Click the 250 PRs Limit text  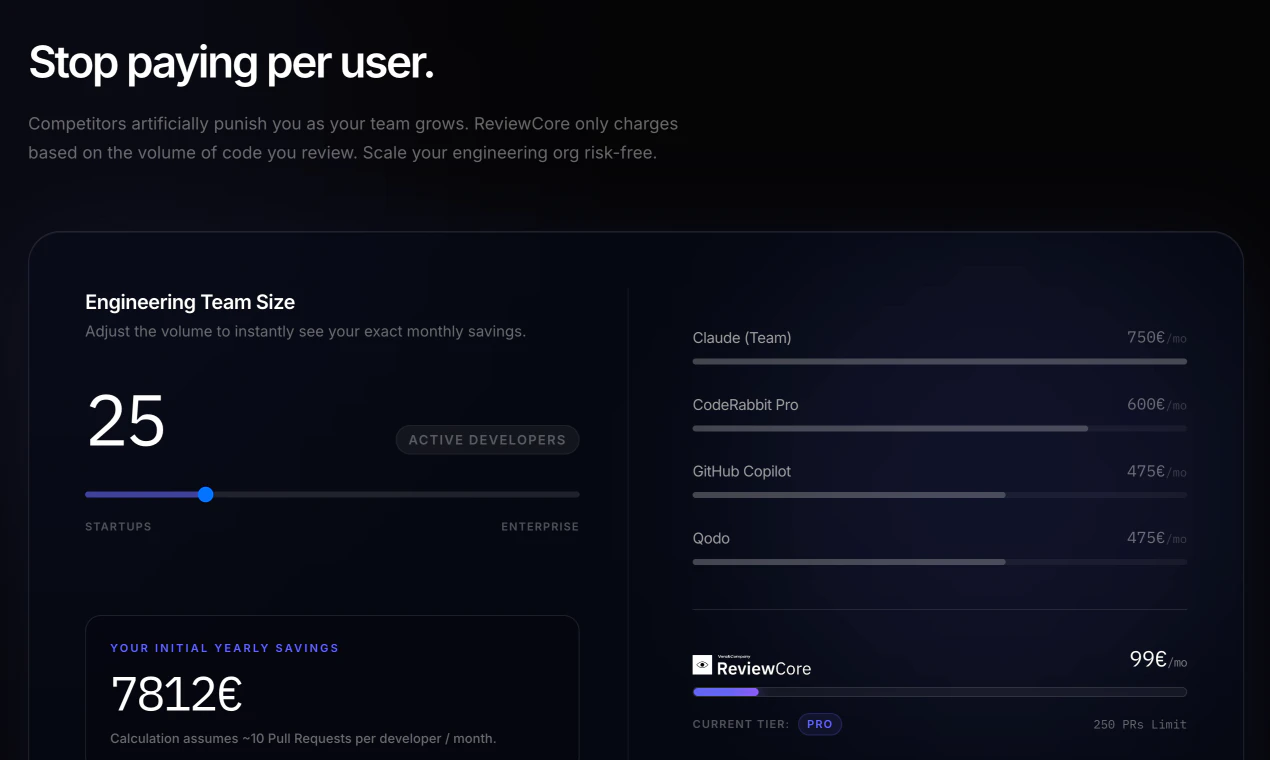coord(1140,724)
